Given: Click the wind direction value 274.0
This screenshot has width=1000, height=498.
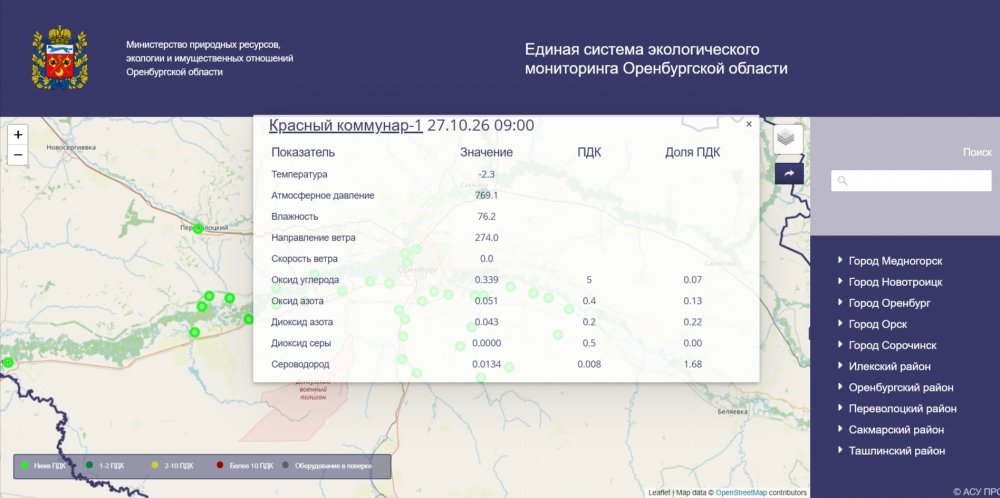Looking at the screenshot, I should (487, 237).
